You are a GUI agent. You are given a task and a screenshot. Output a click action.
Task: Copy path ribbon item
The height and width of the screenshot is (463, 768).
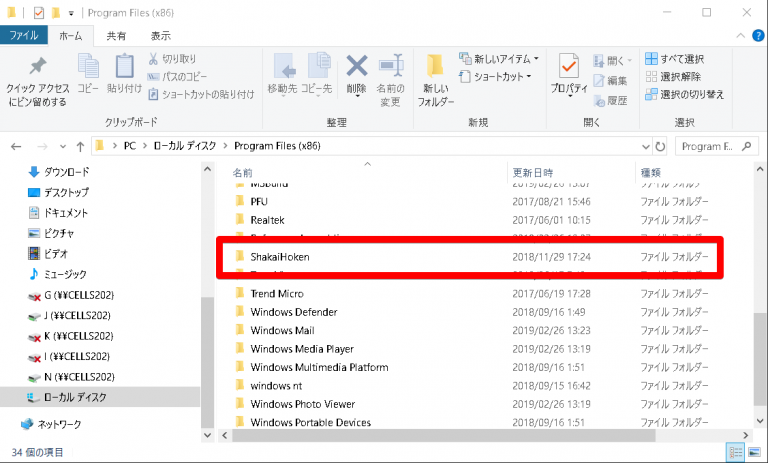coord(177,76)
